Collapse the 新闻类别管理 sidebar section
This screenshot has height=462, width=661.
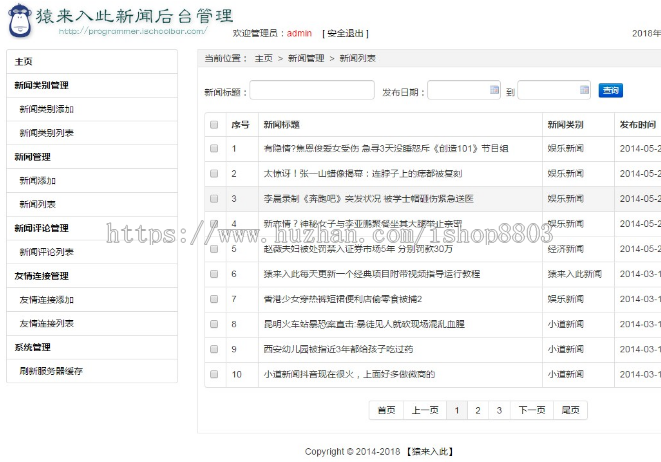click(x=41, y=86)
